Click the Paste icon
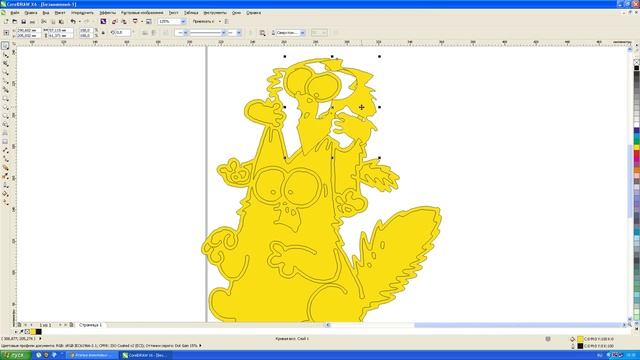The image size is (640, 360). 61,21
